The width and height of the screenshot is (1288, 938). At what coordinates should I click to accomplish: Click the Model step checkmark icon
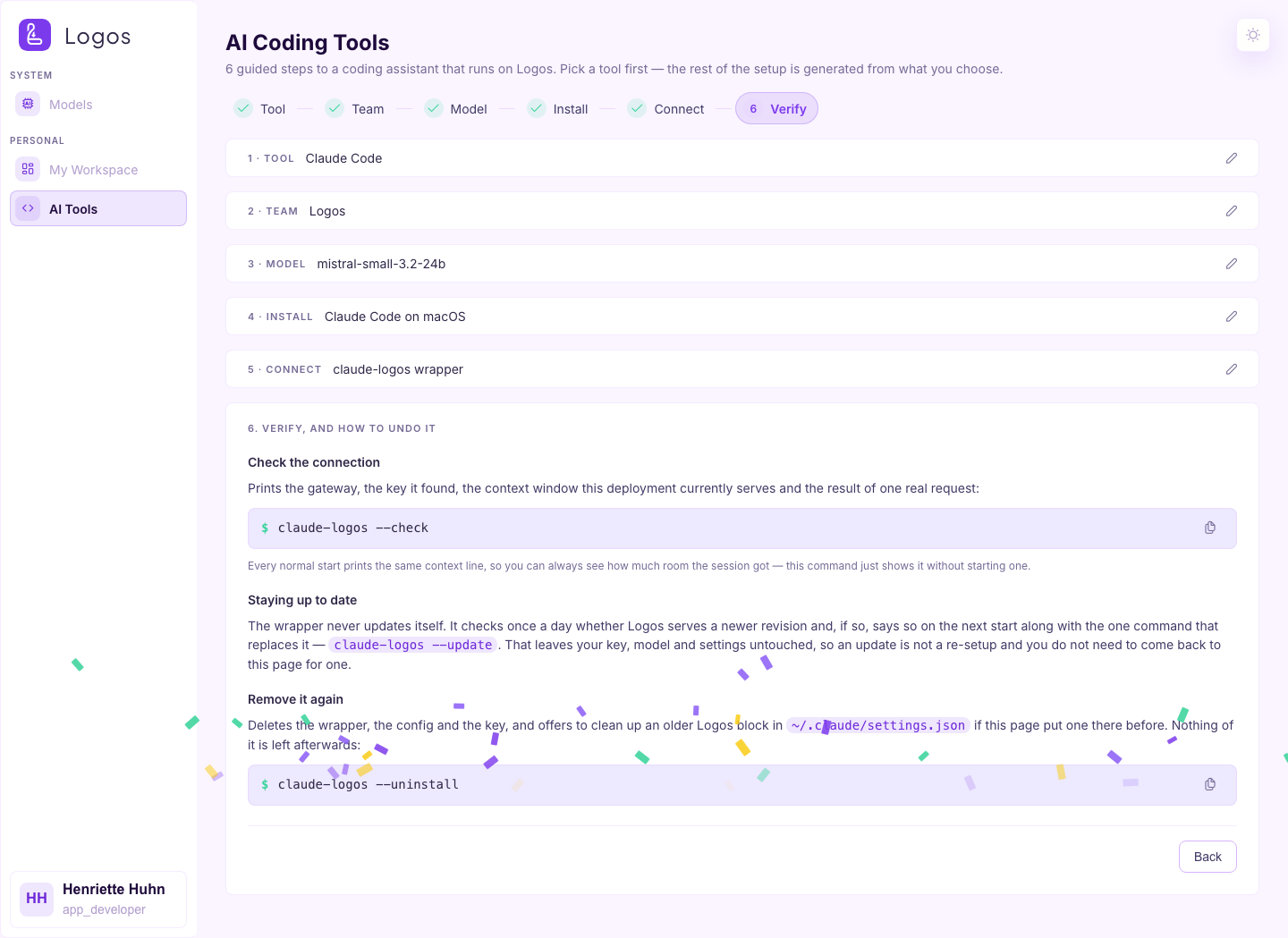[x=434, y=108]
